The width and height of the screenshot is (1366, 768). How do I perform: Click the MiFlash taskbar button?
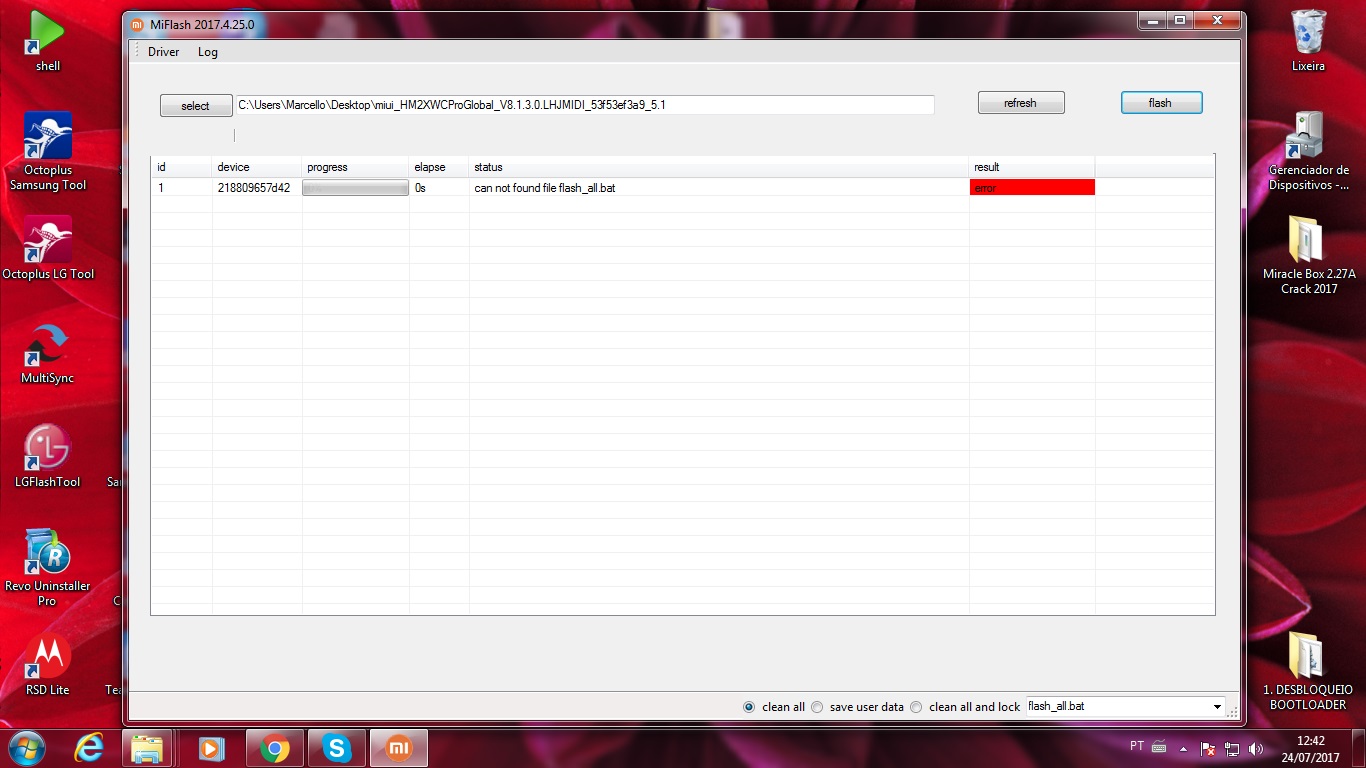[x=399, y=748]
